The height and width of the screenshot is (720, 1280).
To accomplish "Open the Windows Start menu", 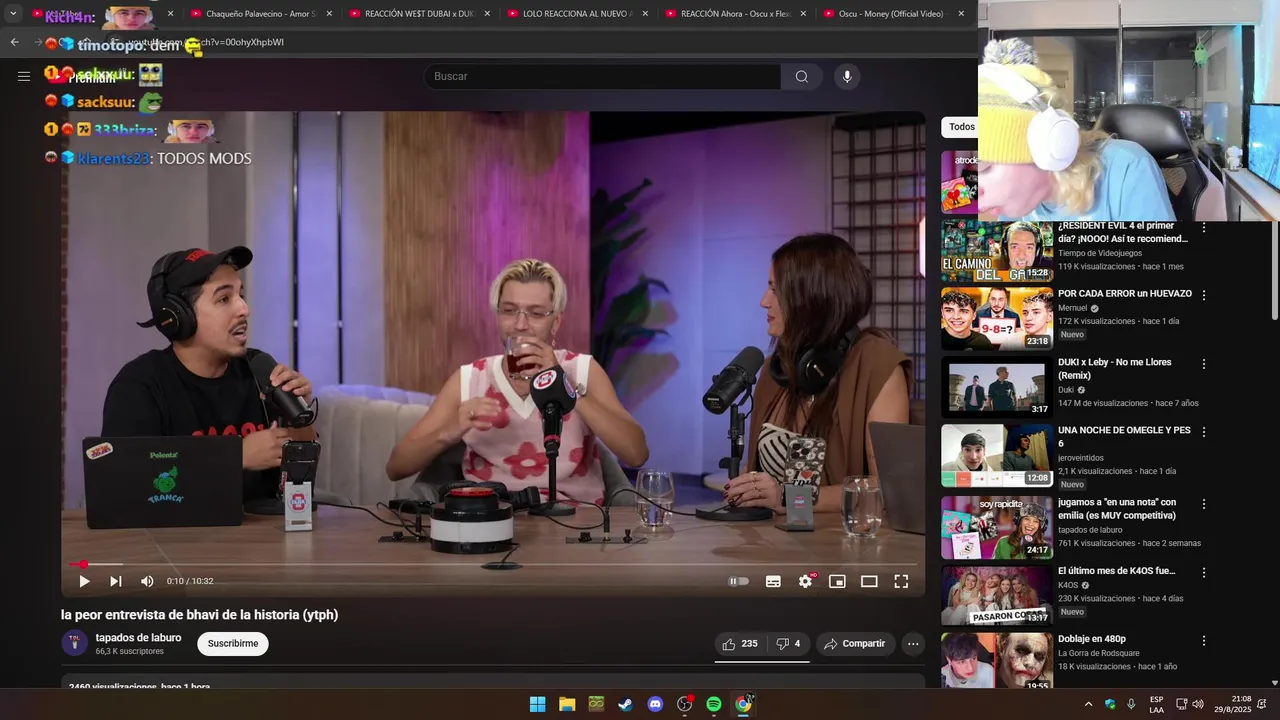I will point(537,704).
